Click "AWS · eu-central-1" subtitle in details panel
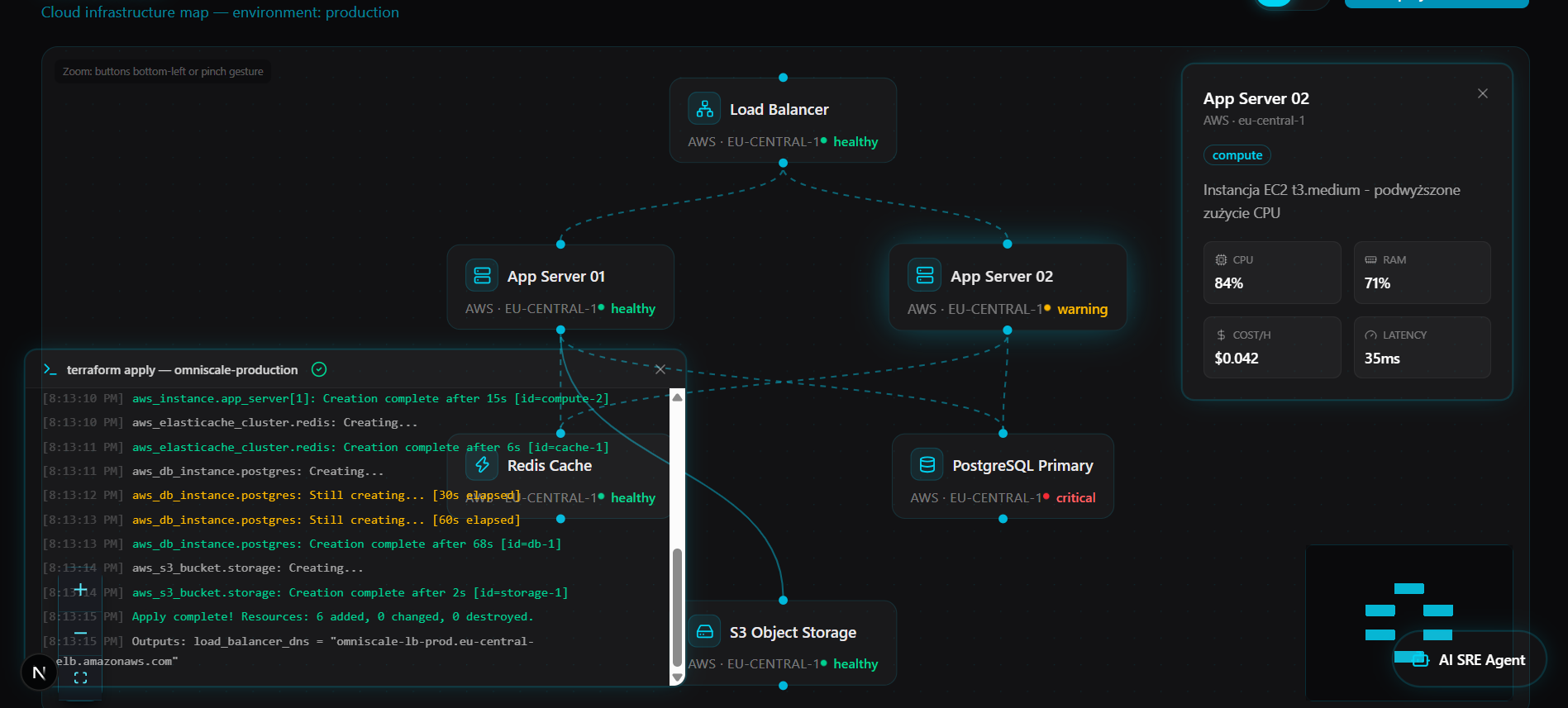Image resolution: width=1568 pixels, height=708 pixels. click(1254, 121)
